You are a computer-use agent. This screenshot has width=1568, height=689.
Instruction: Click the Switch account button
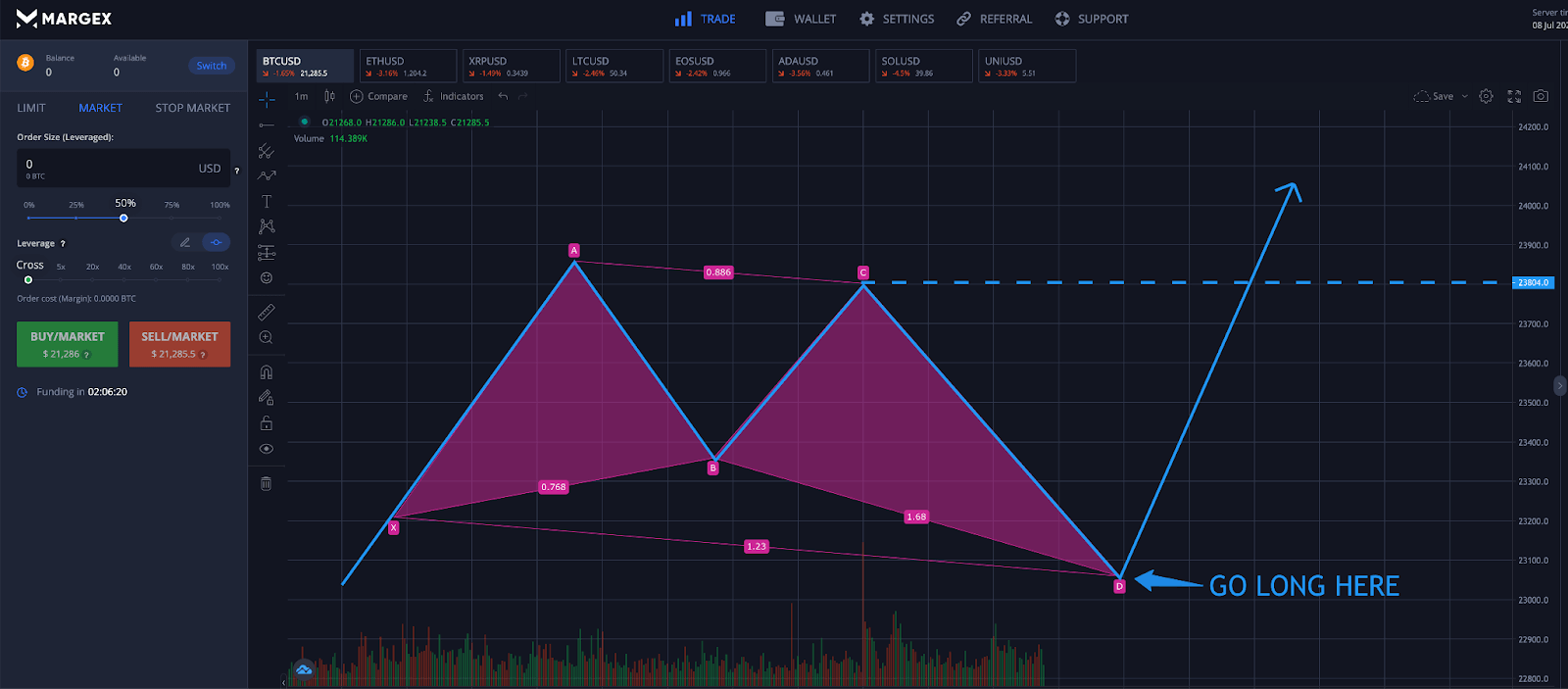pos(211,66)
